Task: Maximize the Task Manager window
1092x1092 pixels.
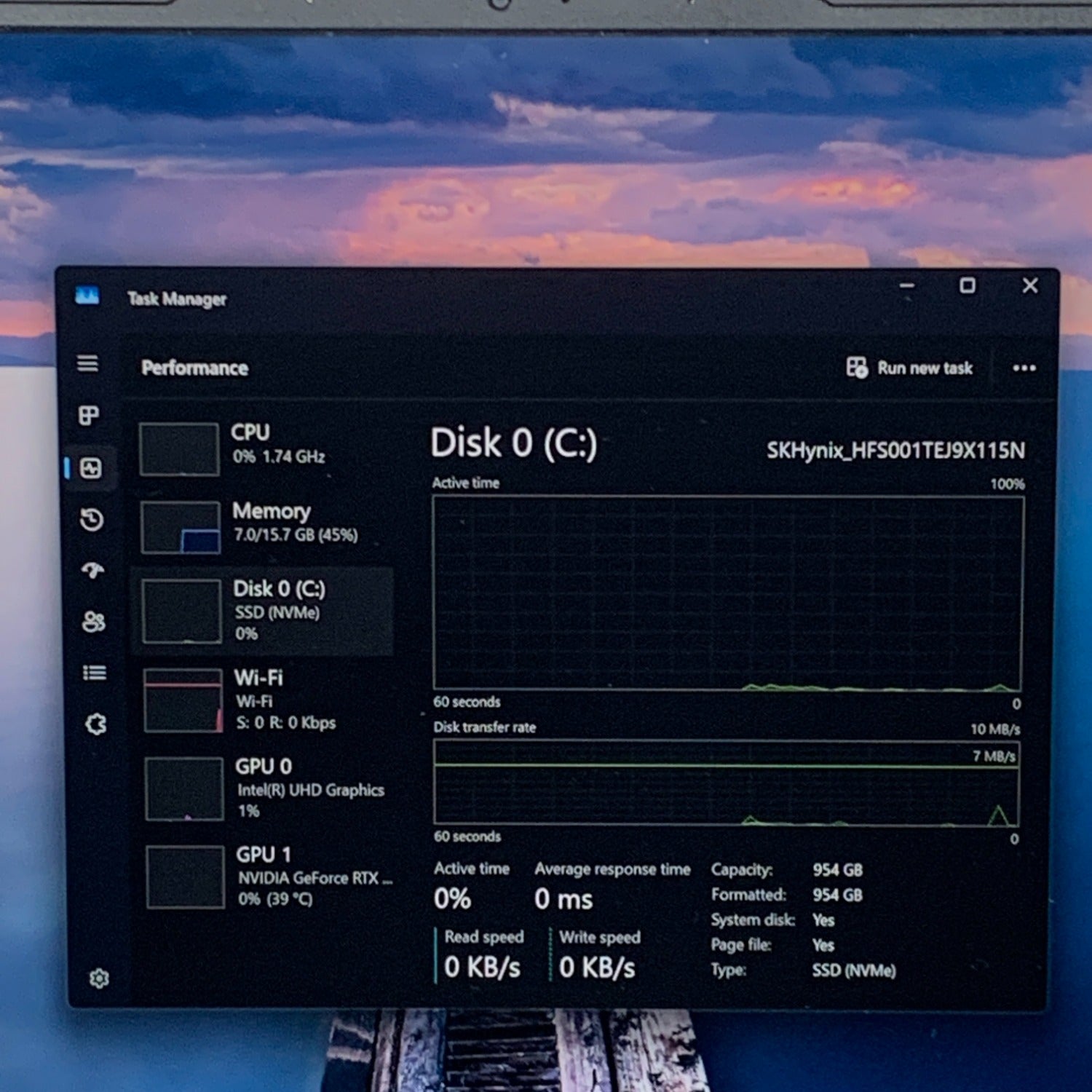Action: pos(967,285)
